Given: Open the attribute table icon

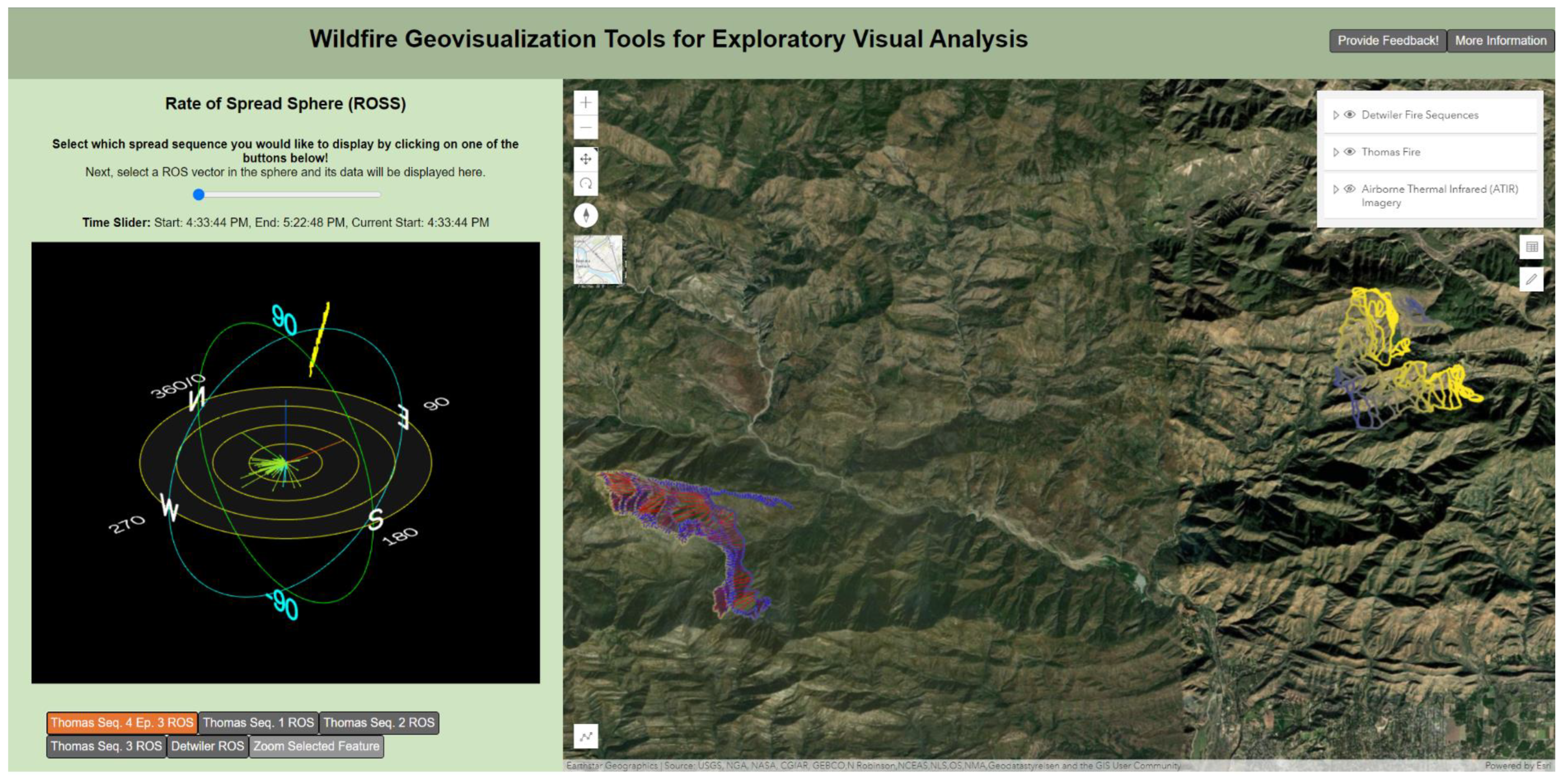Looking at the screenshot, I should coord(1531,247).
